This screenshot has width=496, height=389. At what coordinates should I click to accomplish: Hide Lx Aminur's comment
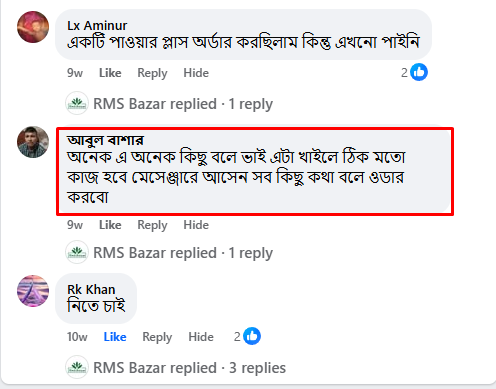196,73
